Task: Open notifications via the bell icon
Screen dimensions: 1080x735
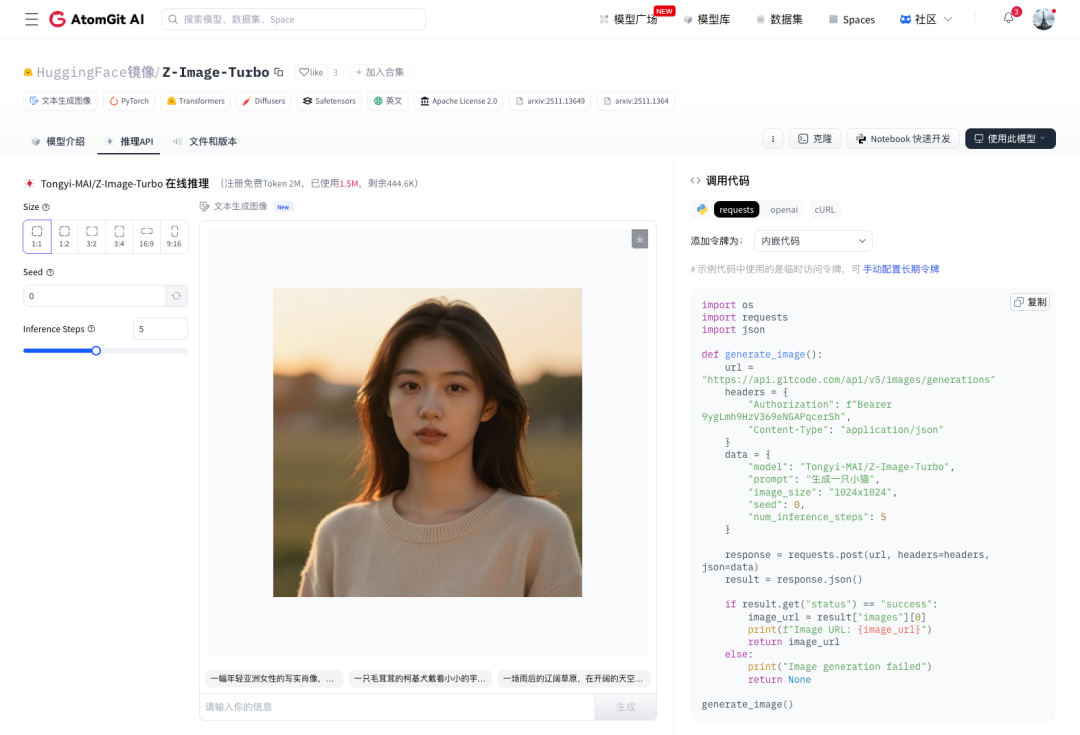Action: pos(1007,18)
